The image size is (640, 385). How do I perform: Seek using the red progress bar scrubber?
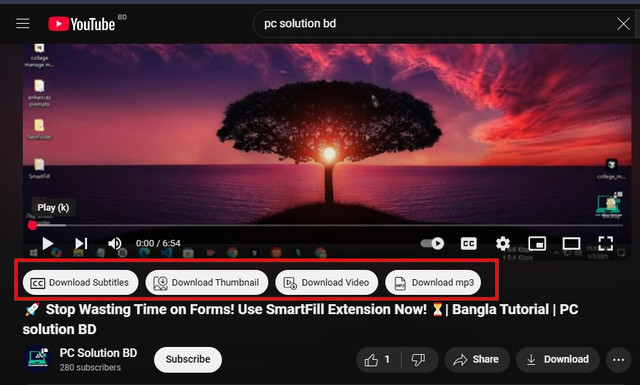tap(33, 225)
